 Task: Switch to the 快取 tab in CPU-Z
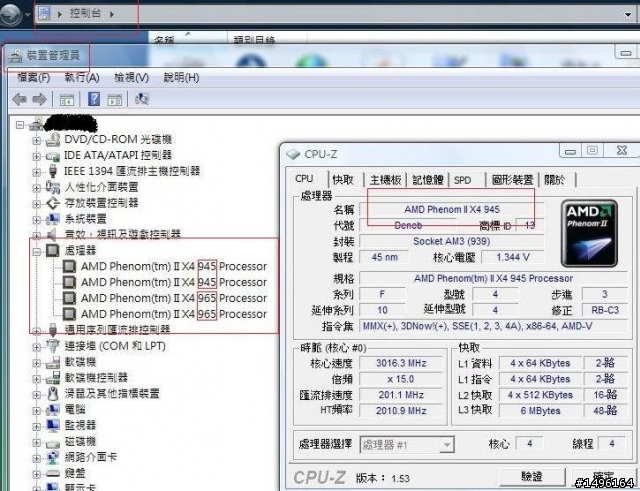click(343, 180)
